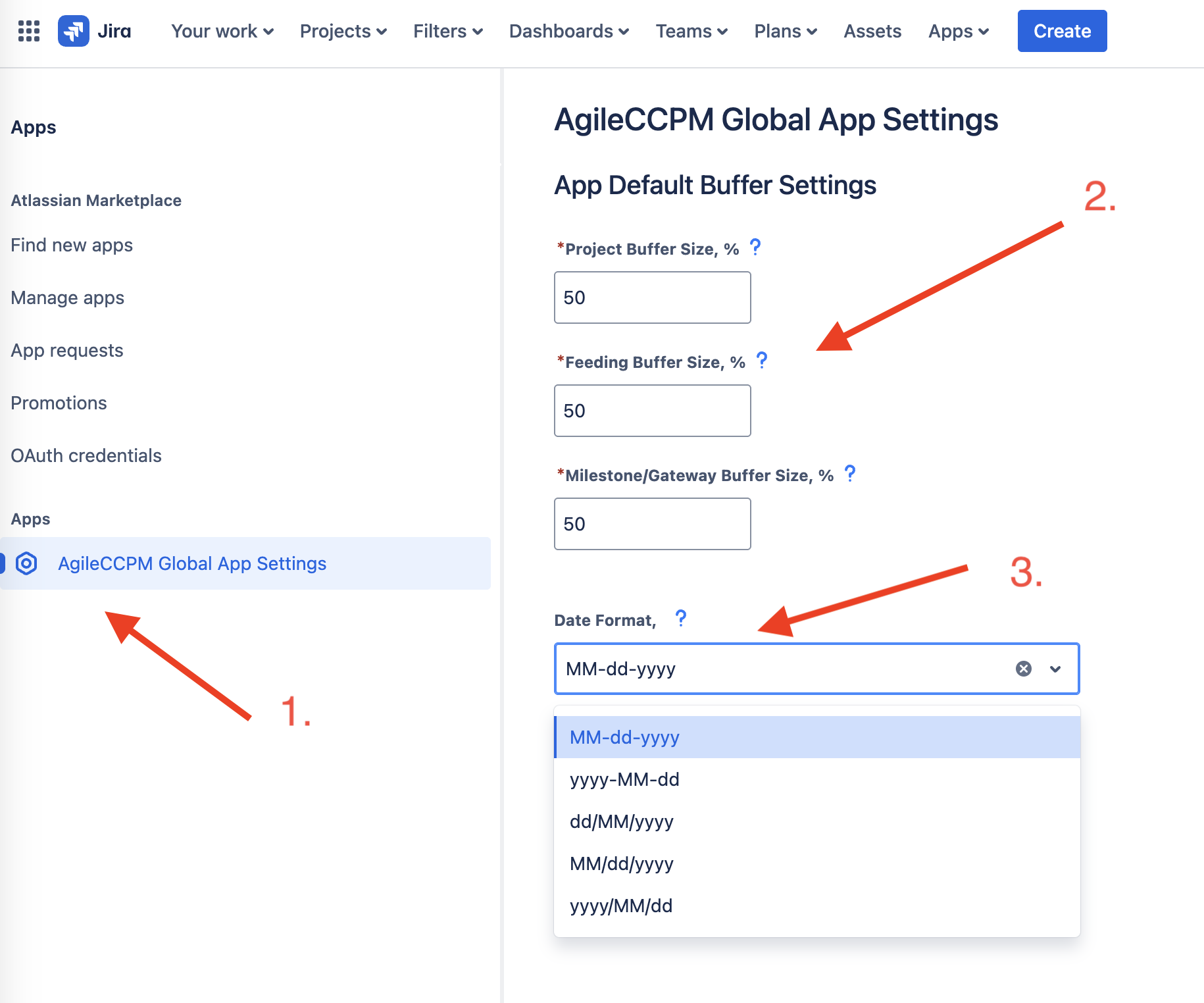Click the AgileCCPM hexagon sidebar icon

[26, 563]
